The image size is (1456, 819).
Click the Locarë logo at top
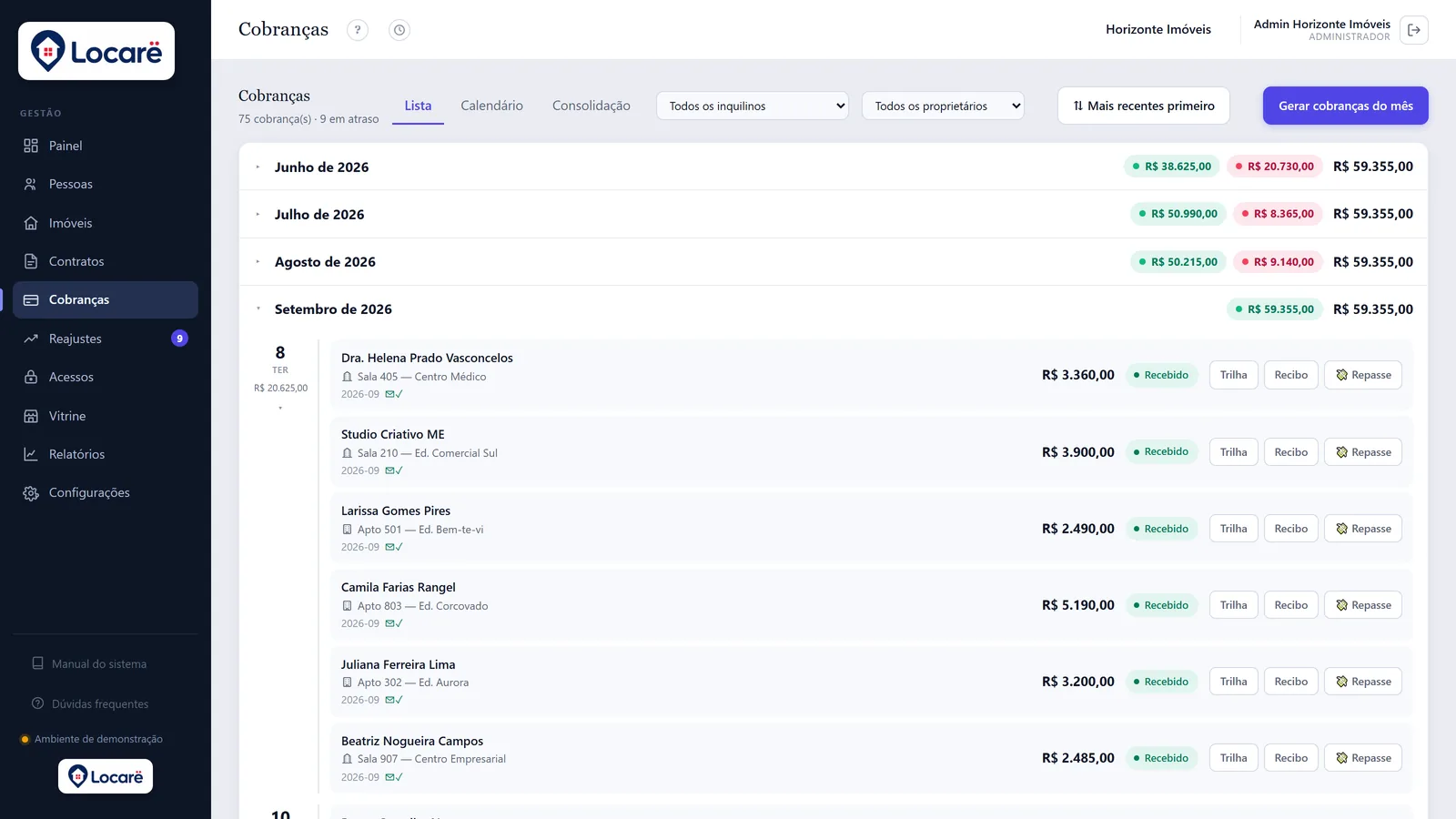(96, 51)
